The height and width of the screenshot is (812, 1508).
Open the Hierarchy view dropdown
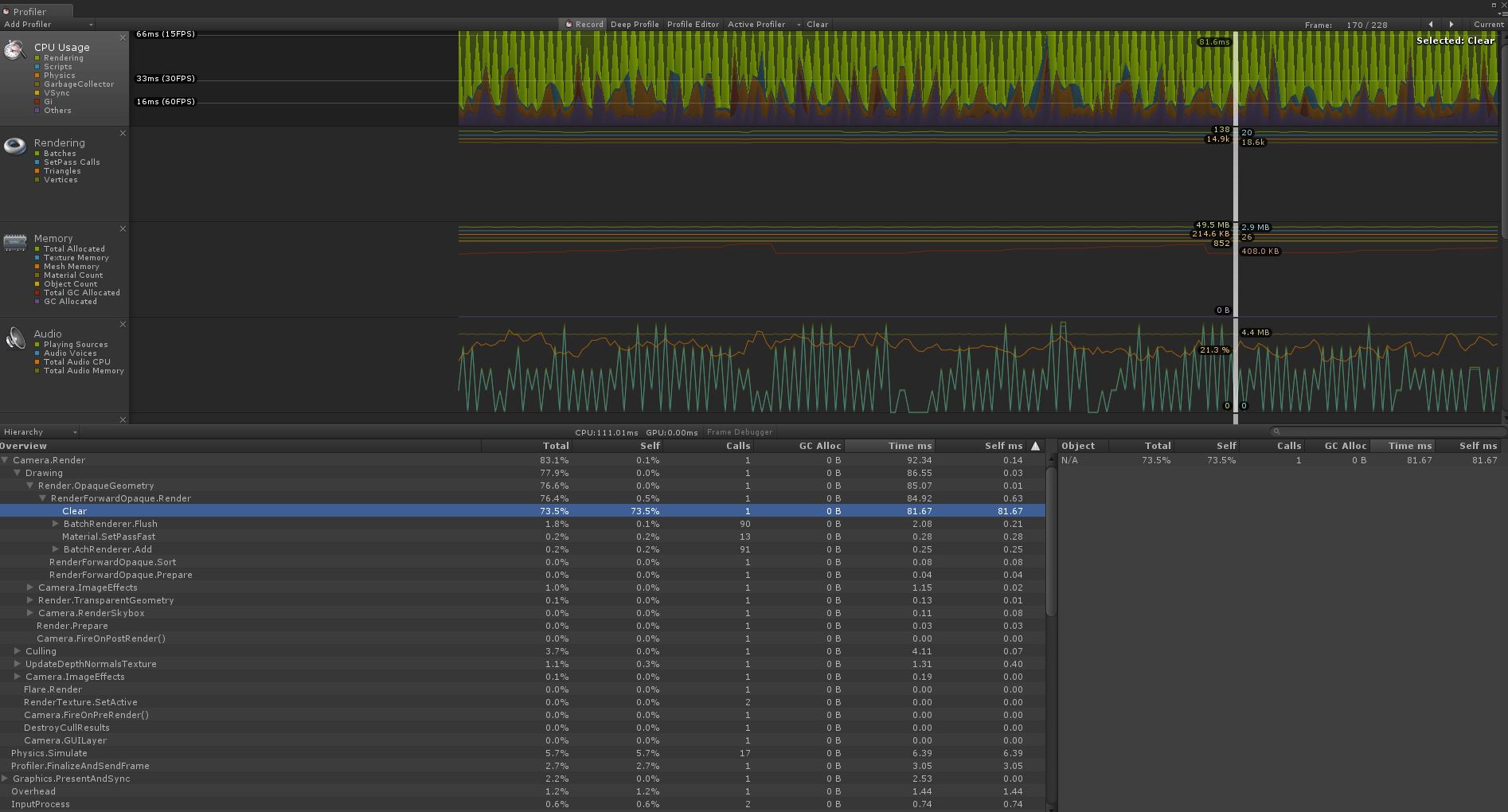click(x=38, y=431)
